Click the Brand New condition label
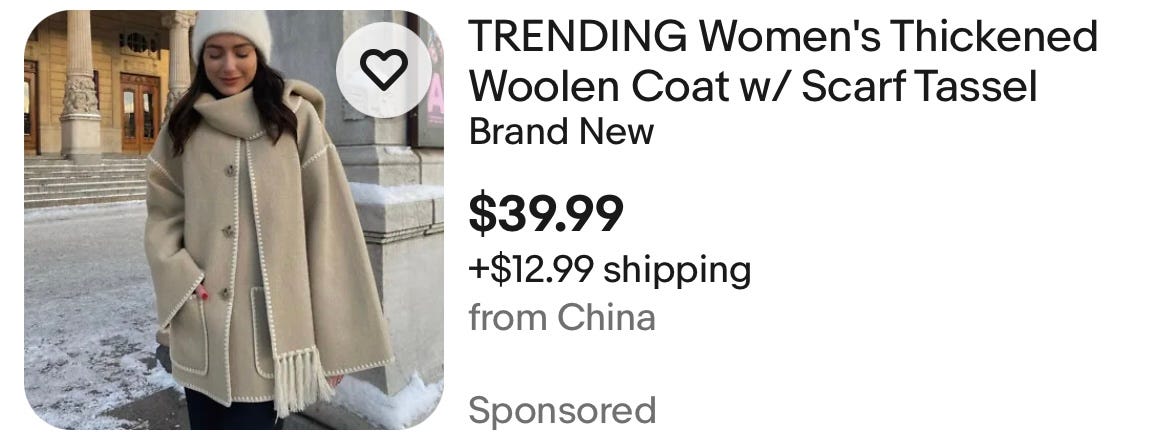Screen dimensions: 1170x441 point(561,132)
